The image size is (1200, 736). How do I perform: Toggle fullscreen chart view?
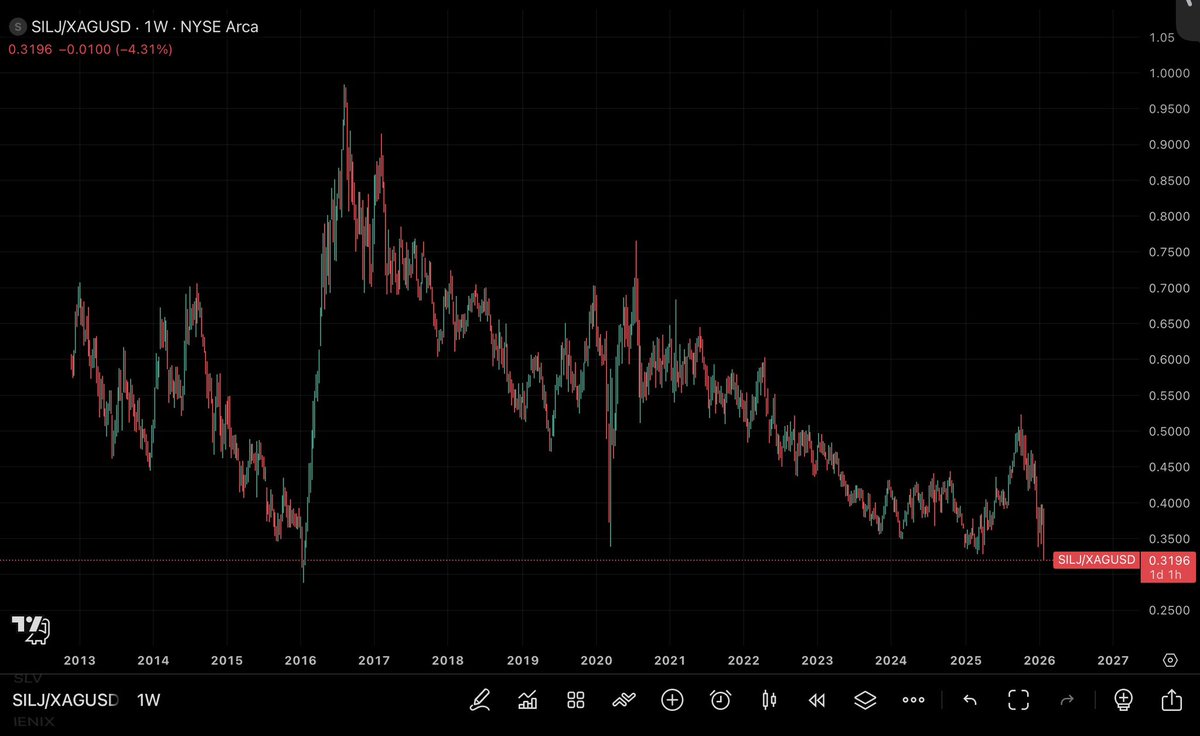1018,700
